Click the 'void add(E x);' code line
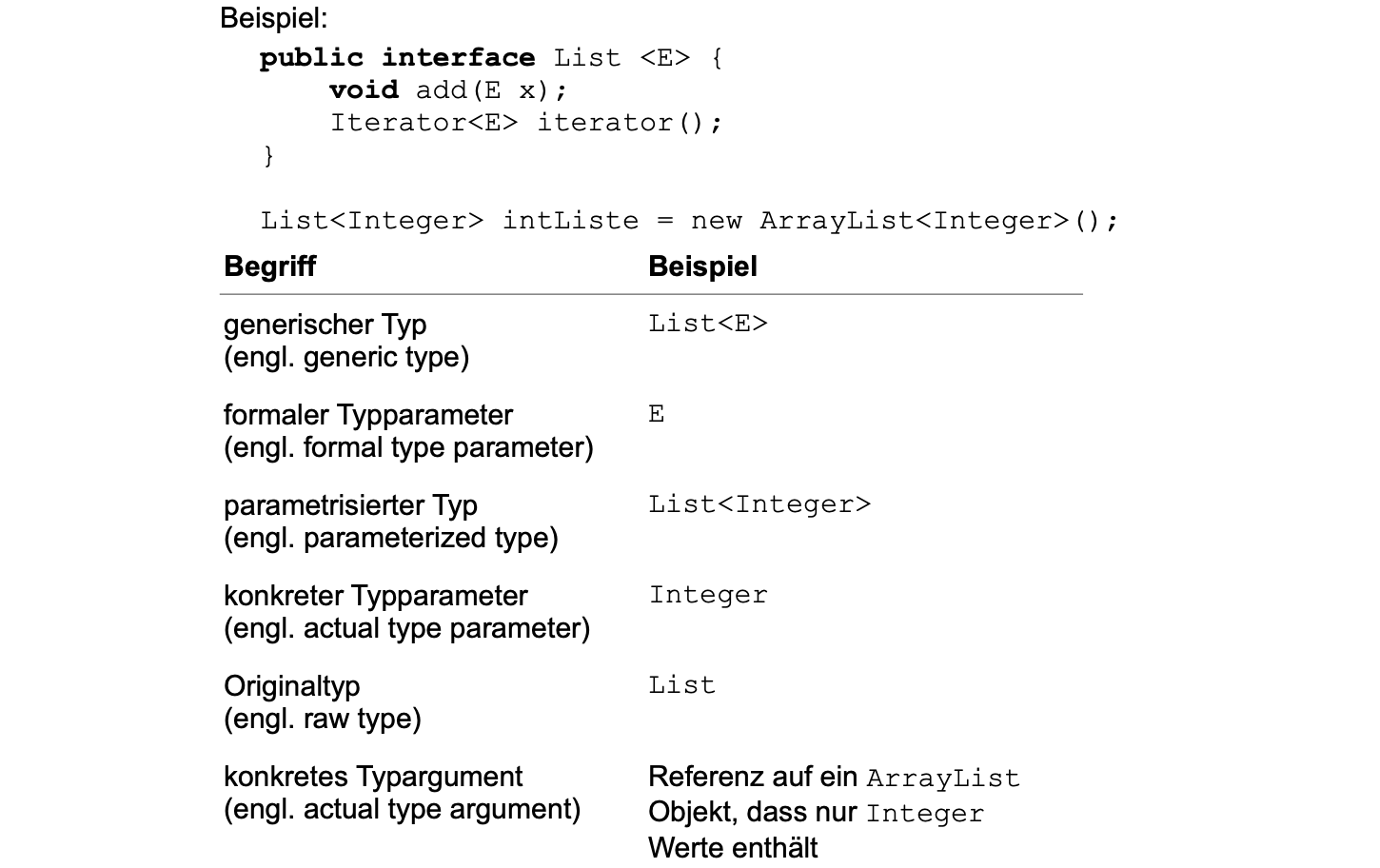 point(447,90)
